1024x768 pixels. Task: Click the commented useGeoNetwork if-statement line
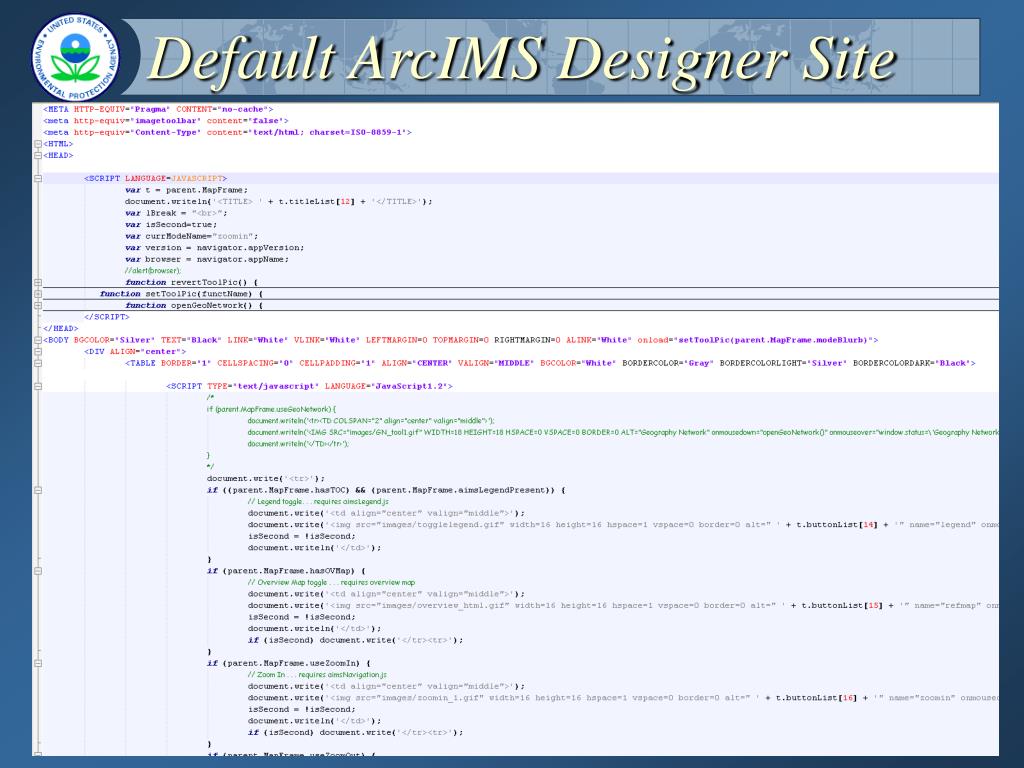point(272,409)
